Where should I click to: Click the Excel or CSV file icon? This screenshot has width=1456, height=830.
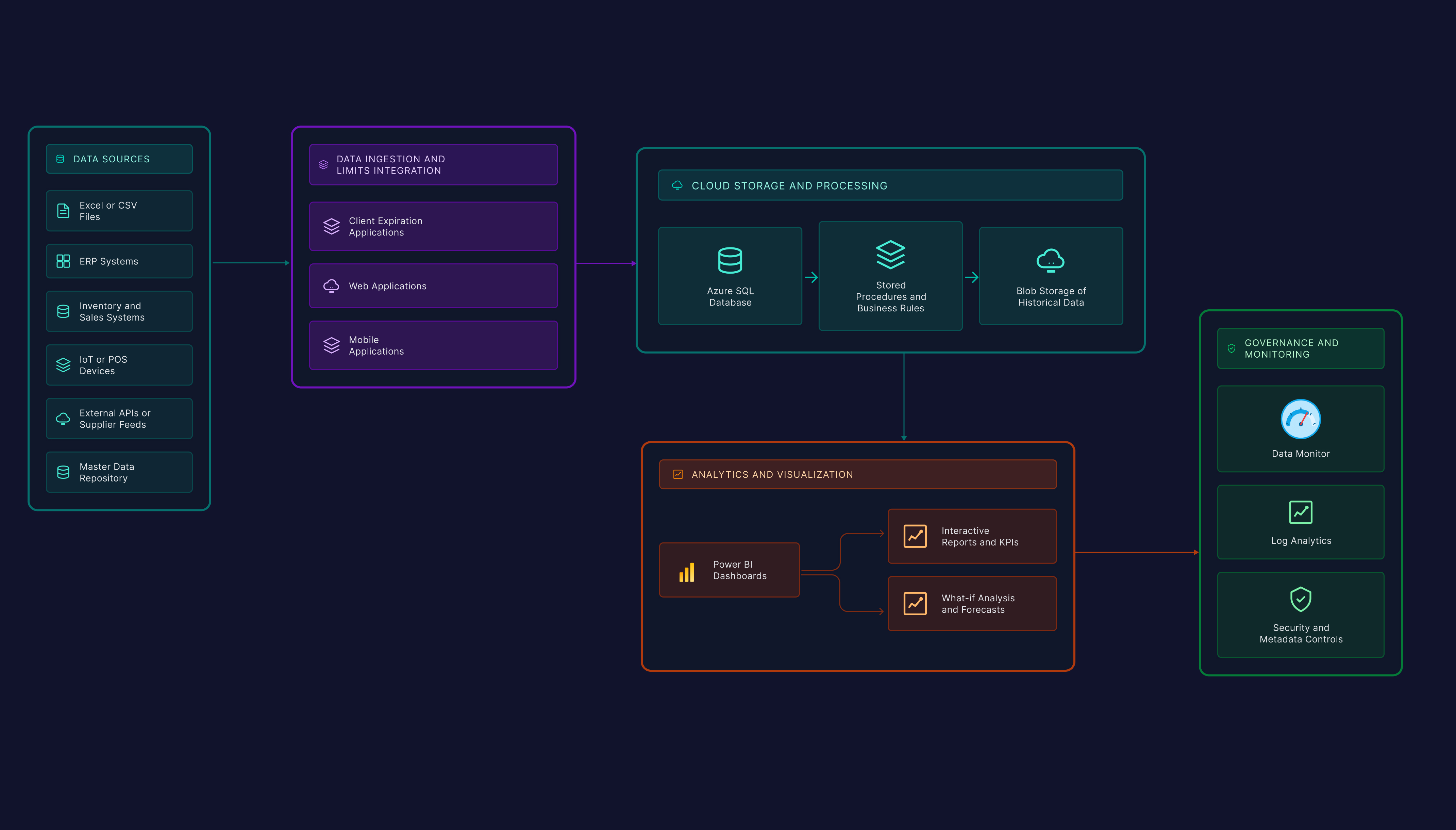63,211
